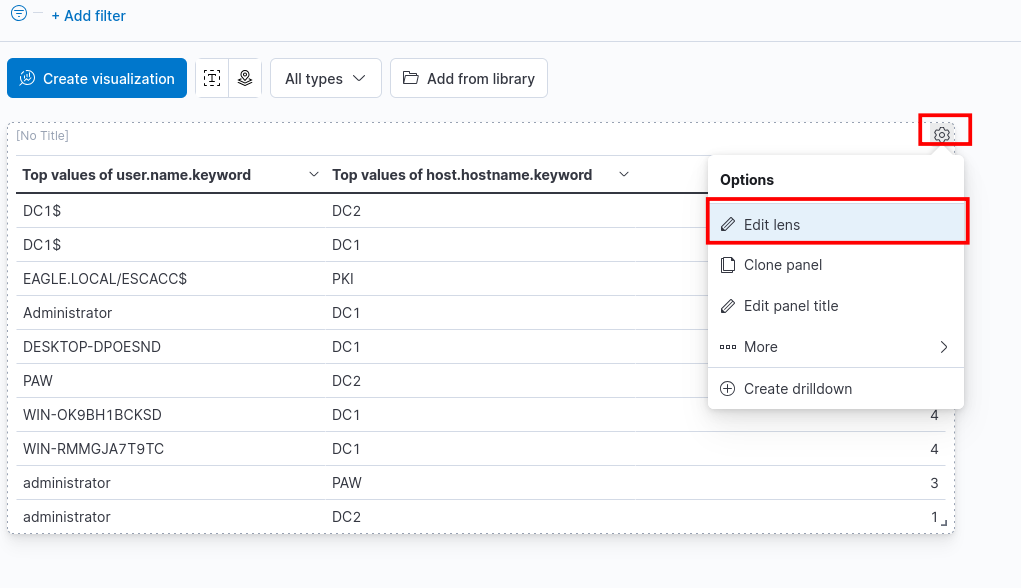Click the pencil icon beside Edit lens
The width and height of the screenshot is (1021, 588).
(728, 225)
